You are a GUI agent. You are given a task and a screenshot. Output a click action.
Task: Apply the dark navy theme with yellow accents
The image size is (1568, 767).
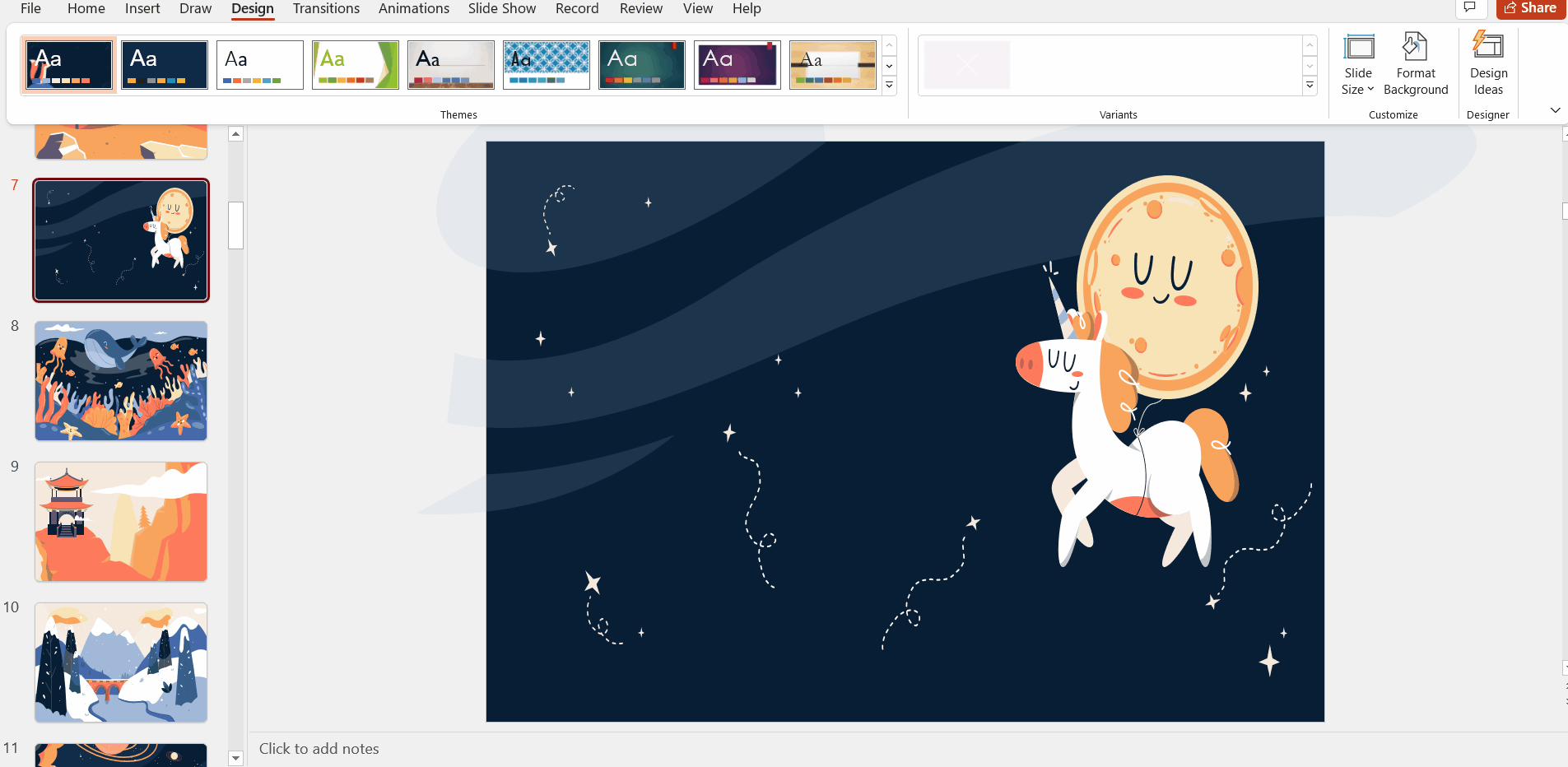point(165,65)
